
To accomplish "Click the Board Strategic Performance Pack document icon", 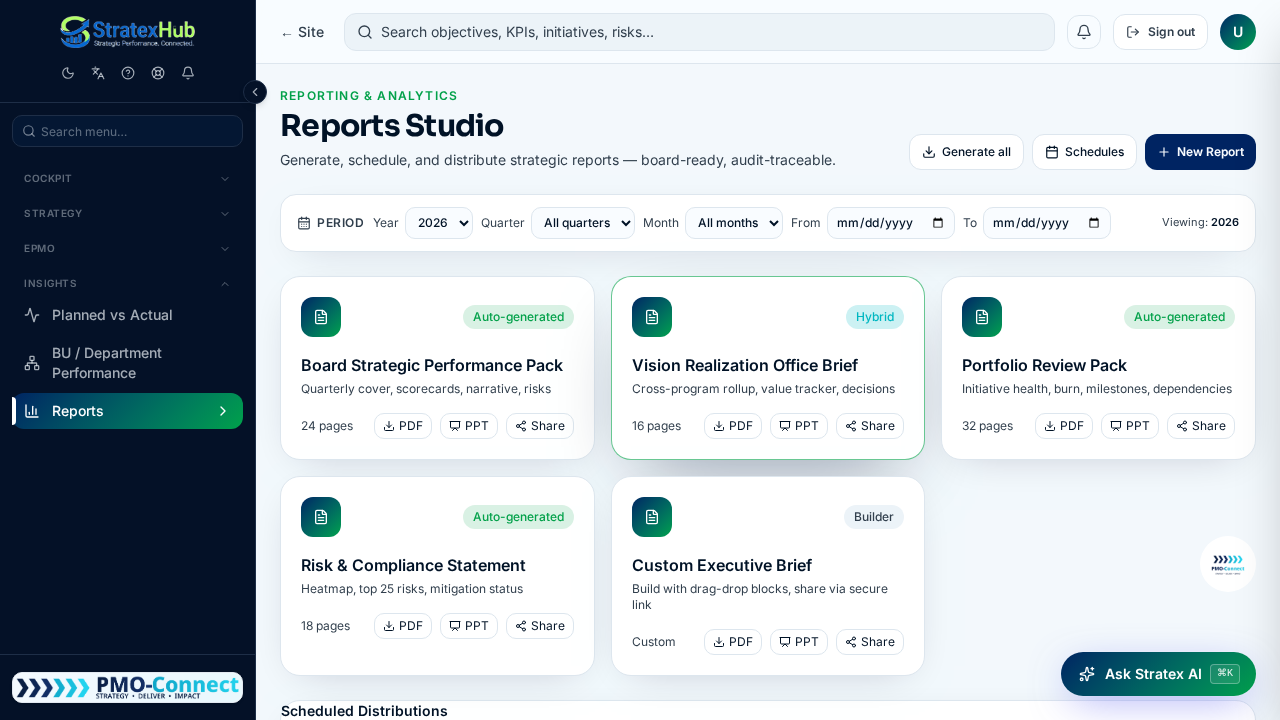I will pyautogui.click(x=321, y=317).
